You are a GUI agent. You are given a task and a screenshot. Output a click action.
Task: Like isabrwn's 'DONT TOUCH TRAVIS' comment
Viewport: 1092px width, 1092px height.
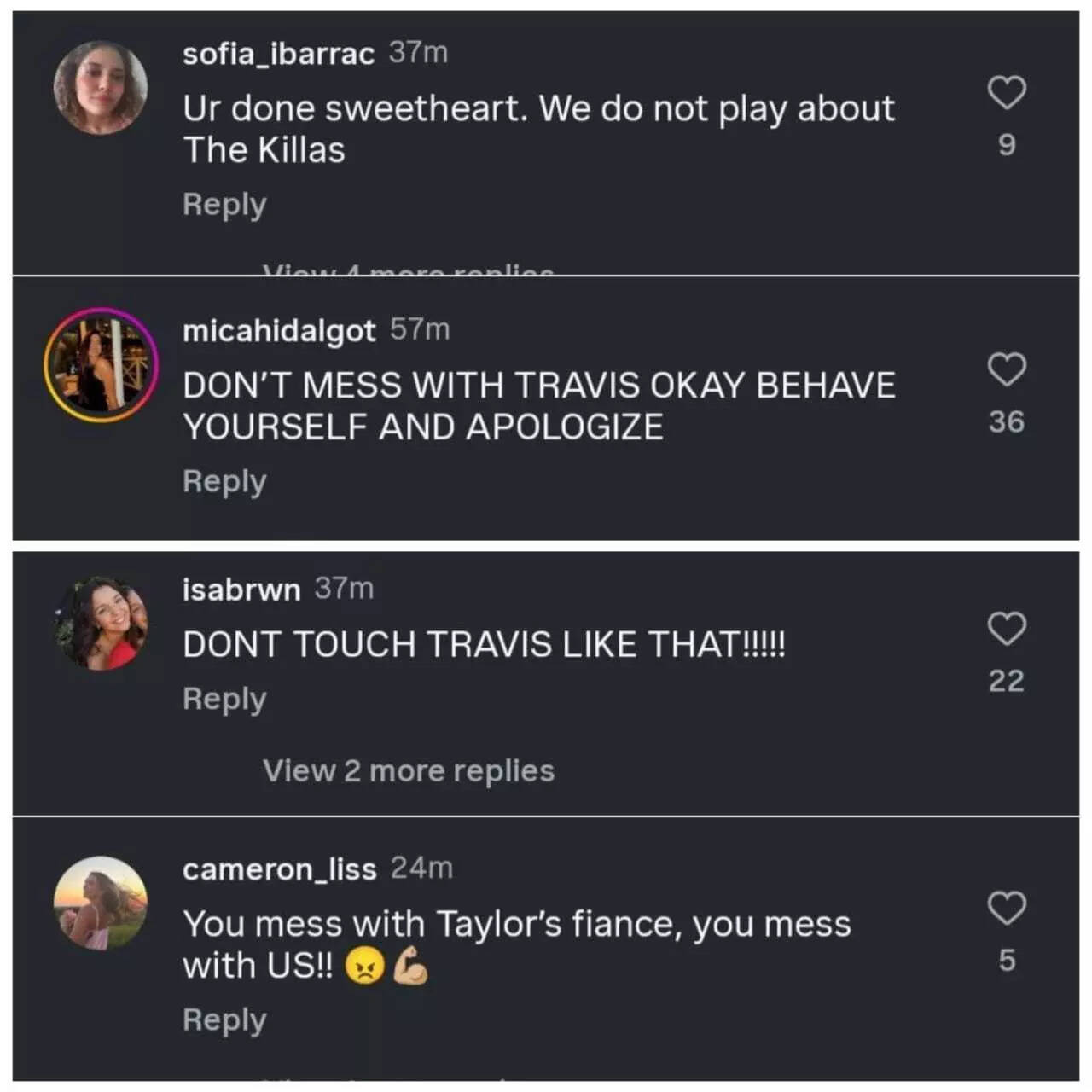tap(1008, 628)
